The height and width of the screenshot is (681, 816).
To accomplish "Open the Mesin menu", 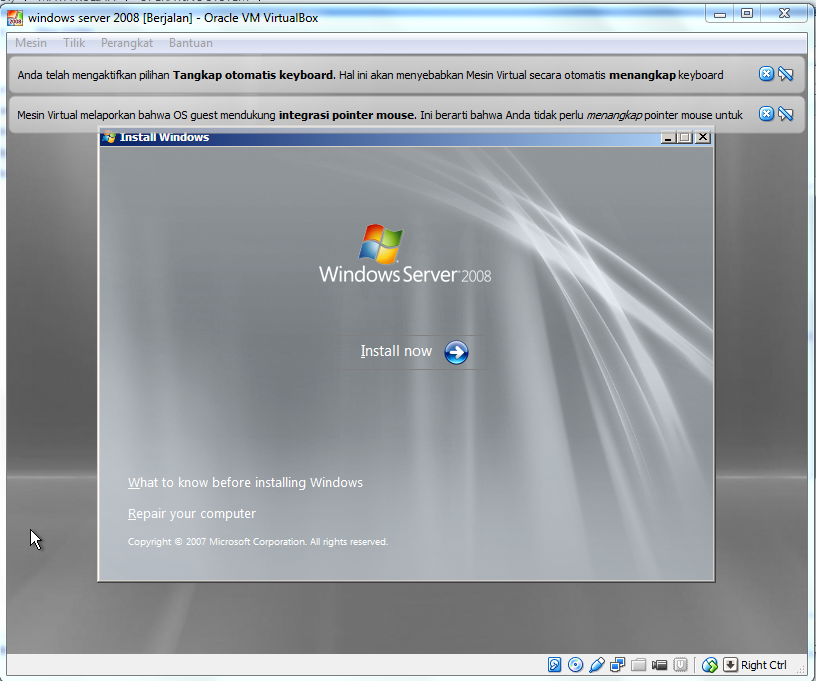I will (x=31, y=43).
